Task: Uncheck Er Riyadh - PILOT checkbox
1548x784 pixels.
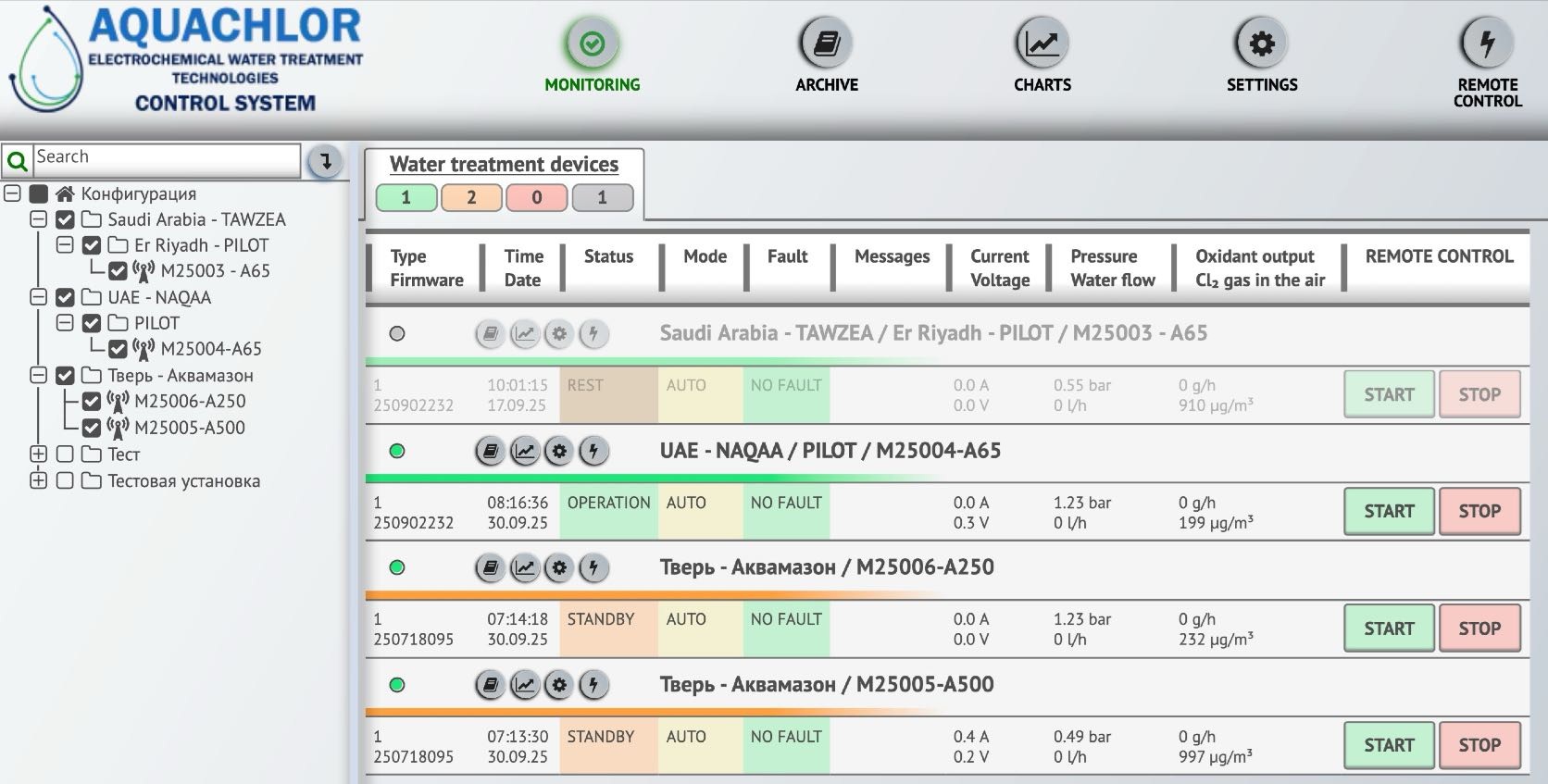Action: 91,246
